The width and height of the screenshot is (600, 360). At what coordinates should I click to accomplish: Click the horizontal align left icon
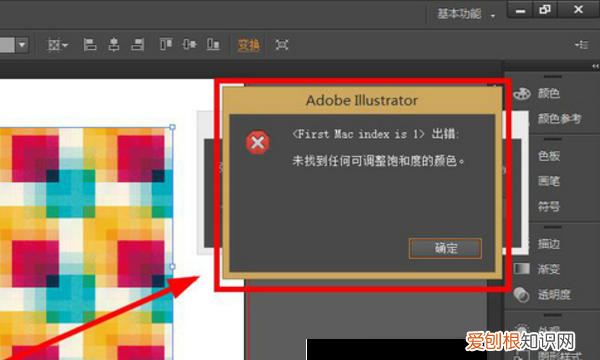tap(90, 45)
